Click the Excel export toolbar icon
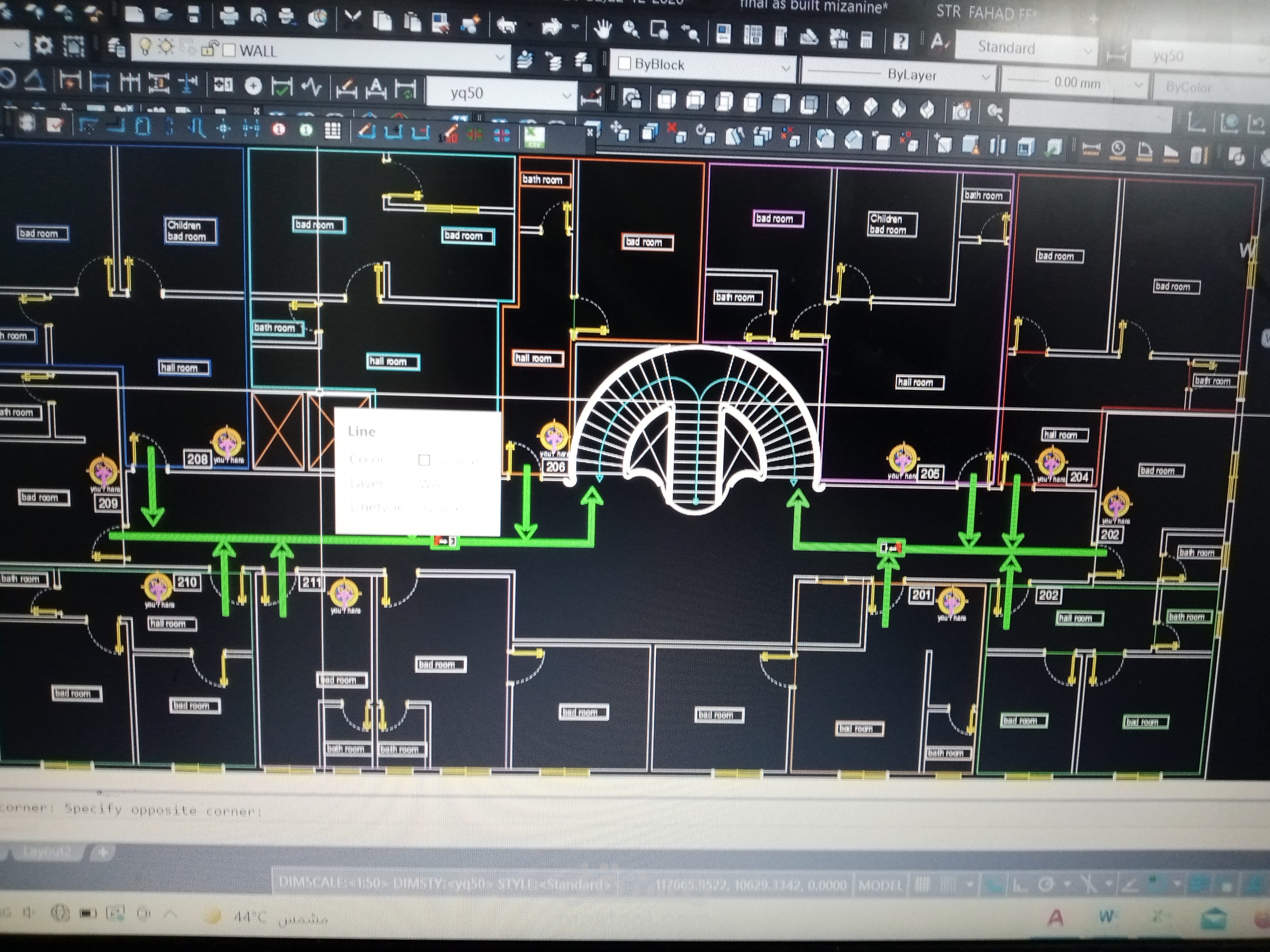Viewport: 1270px width, 952px height. point(535,136)
